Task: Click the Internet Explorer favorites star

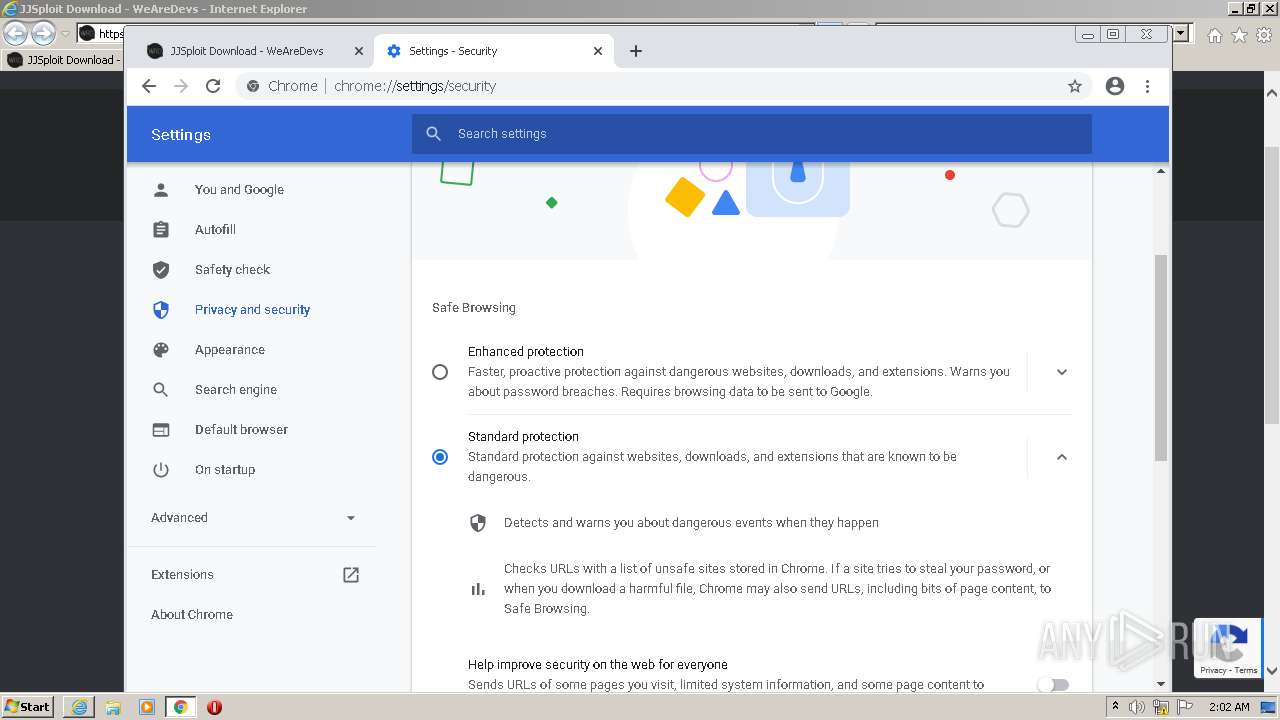Action: point(1239,36)
